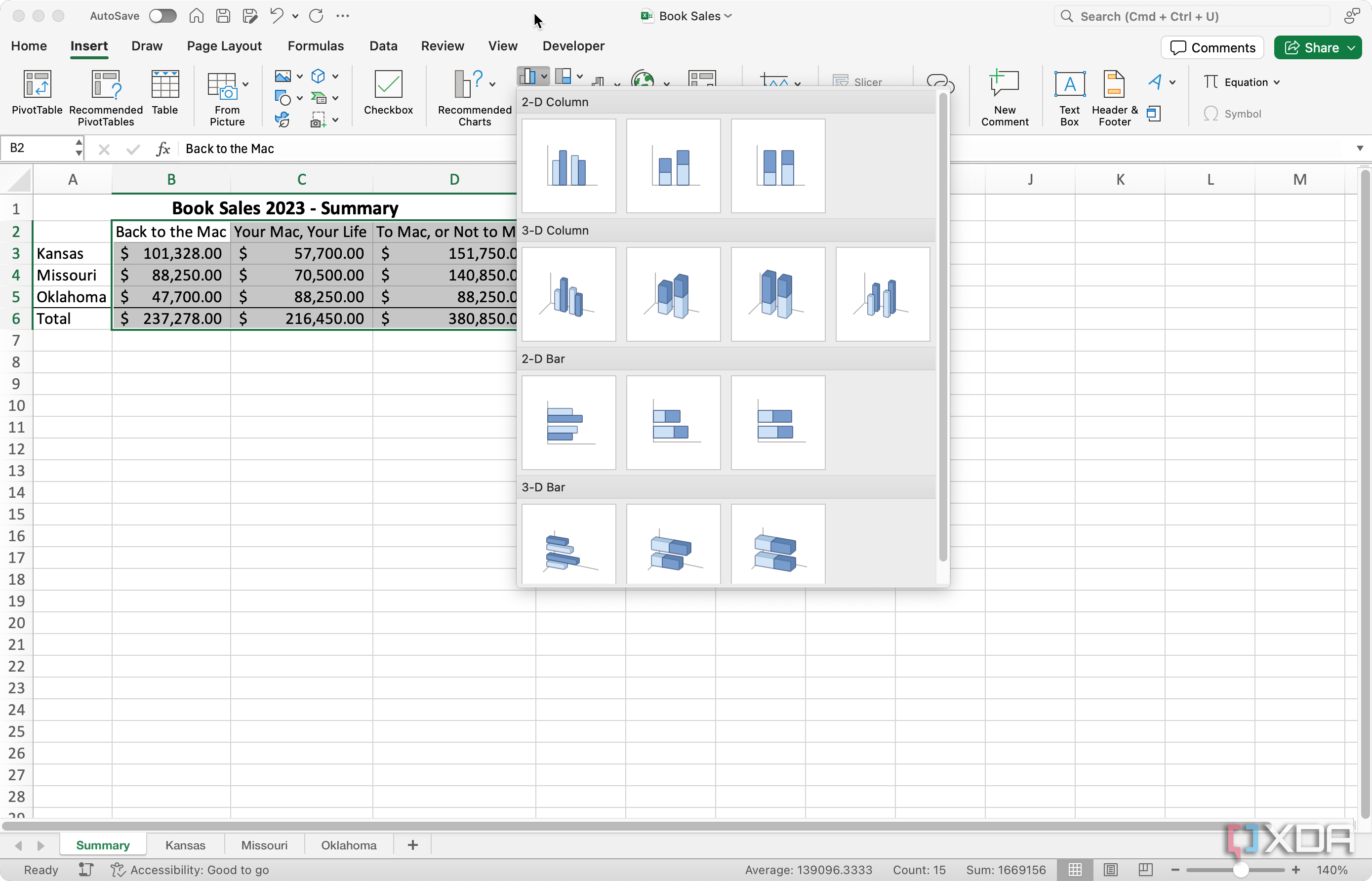1372x881 pixels.
Task: Zoom out with the minus button
Action: (1175, 870)
